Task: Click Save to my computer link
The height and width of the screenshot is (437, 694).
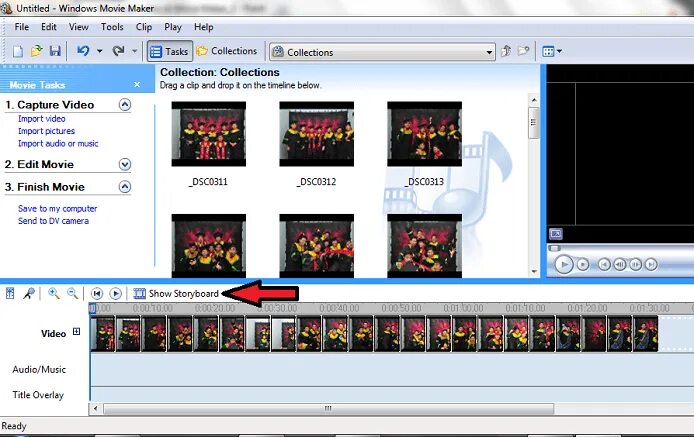Action: pyautogui.click(x=58, y=209)
